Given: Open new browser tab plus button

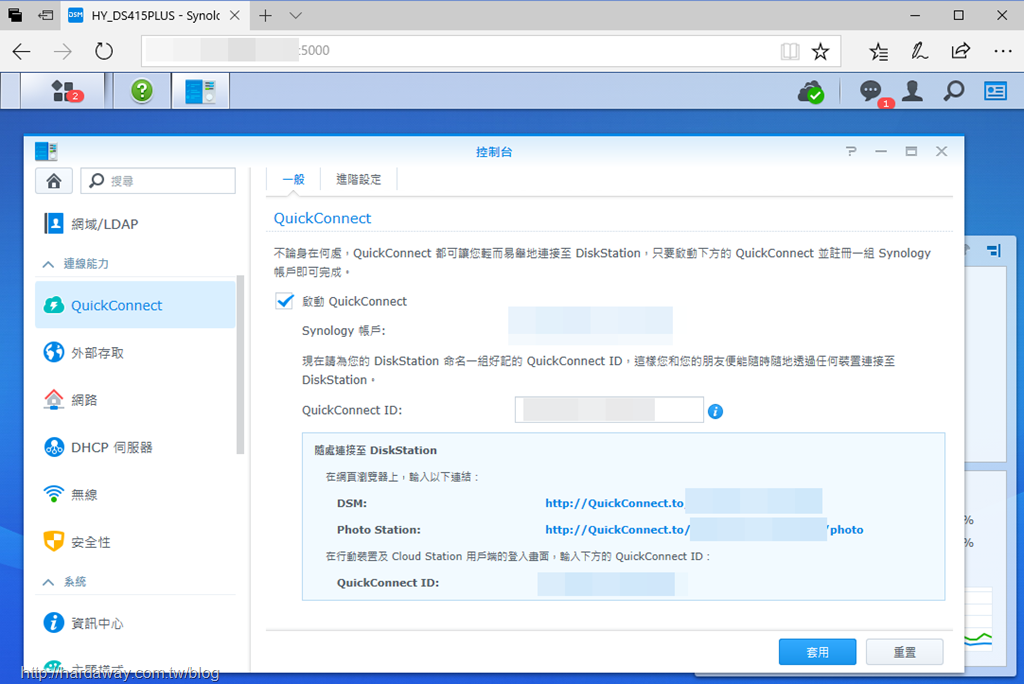Looking at the screenshot, I should [265, 15].
